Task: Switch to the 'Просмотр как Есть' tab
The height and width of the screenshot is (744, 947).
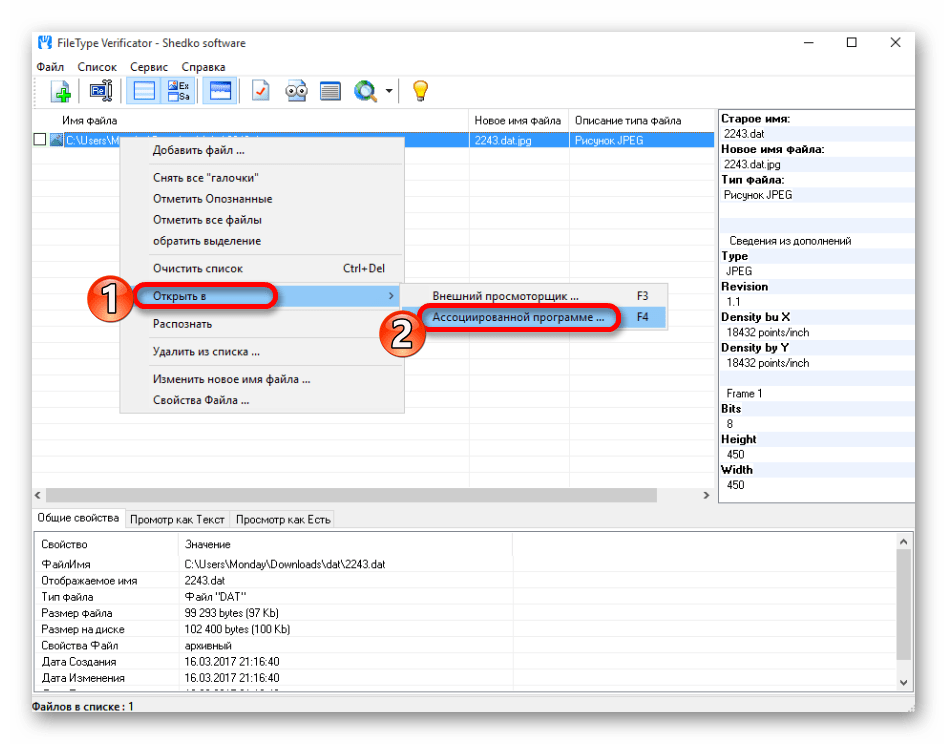Action: point(283,519)
